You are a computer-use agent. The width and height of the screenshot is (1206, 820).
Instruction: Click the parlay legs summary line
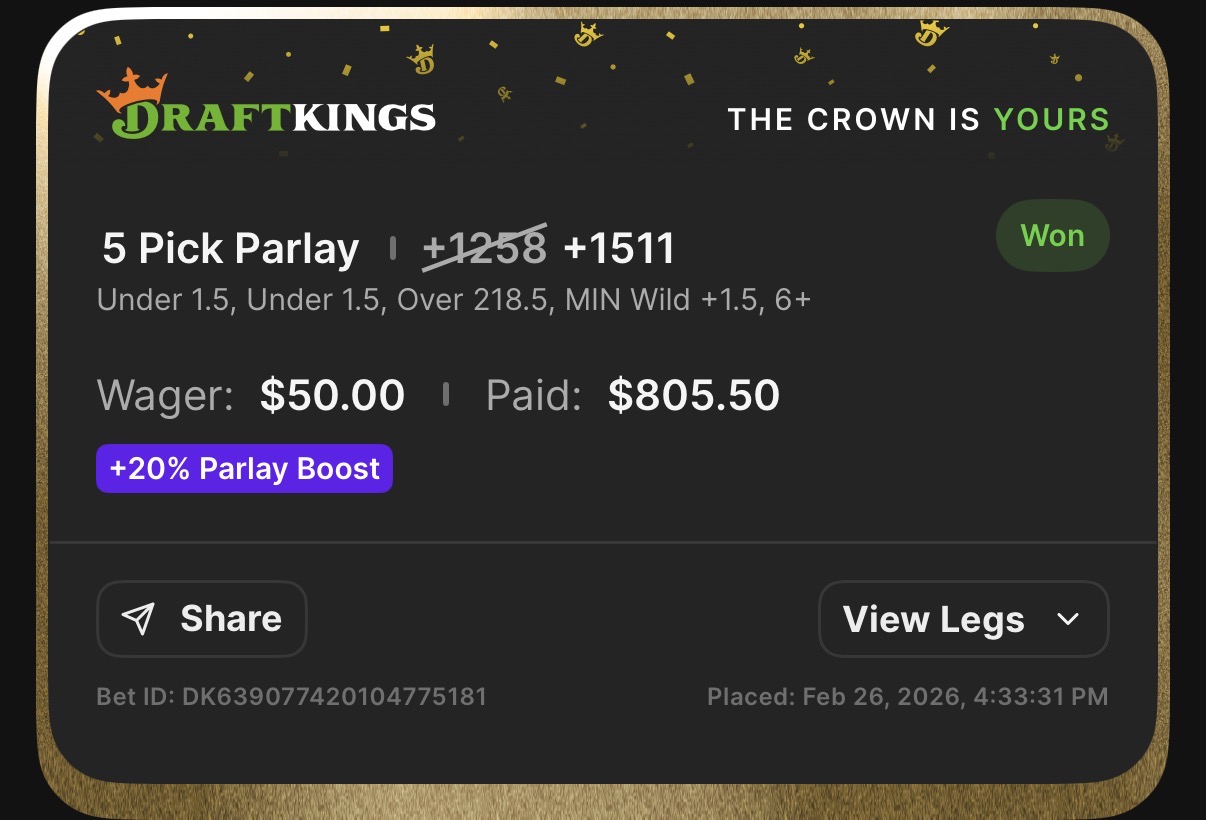453,300
